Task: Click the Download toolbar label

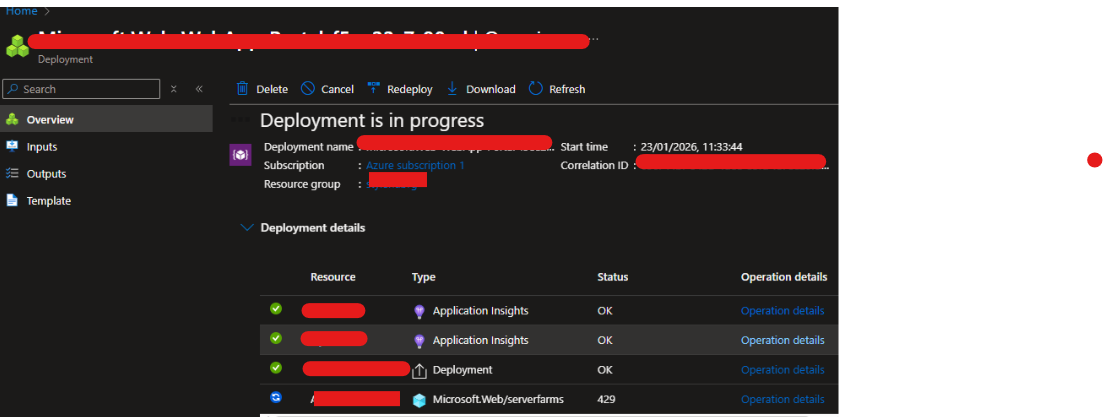Action: [x=491, y=89]
